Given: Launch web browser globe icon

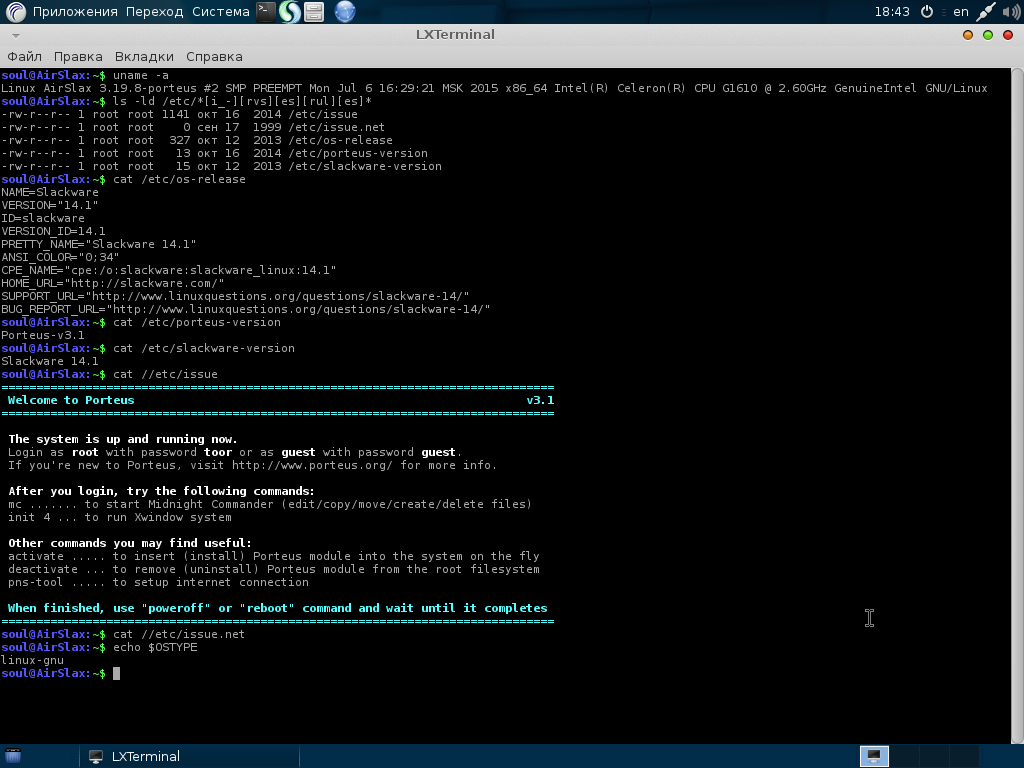Looking at the screenshot, I should [x=345, y=11].
